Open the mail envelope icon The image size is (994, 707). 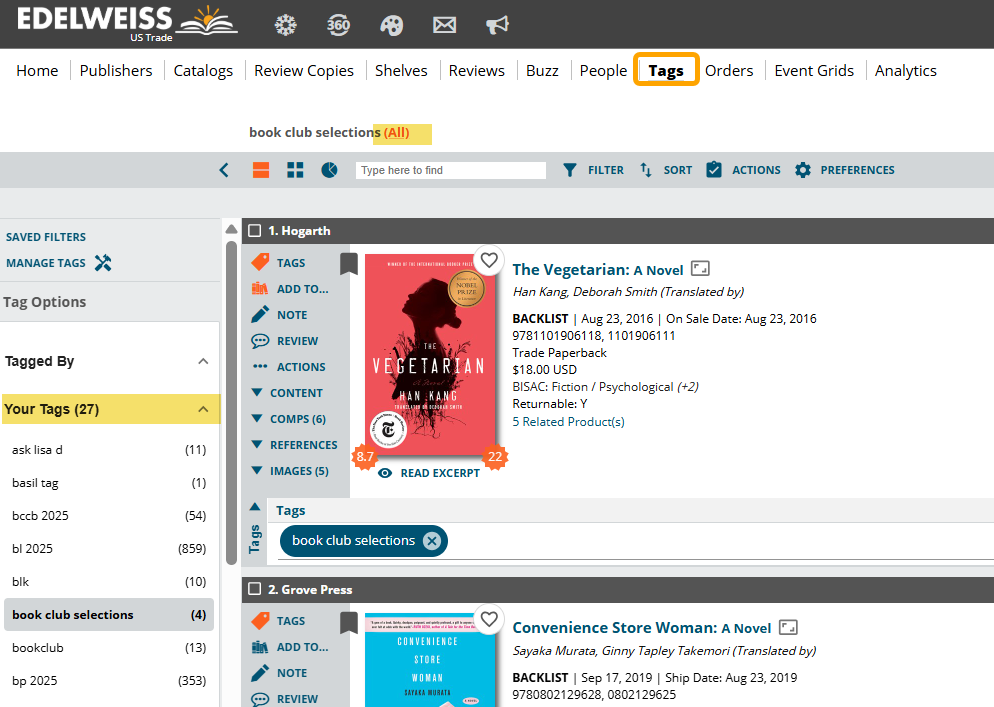coord(444,25)
